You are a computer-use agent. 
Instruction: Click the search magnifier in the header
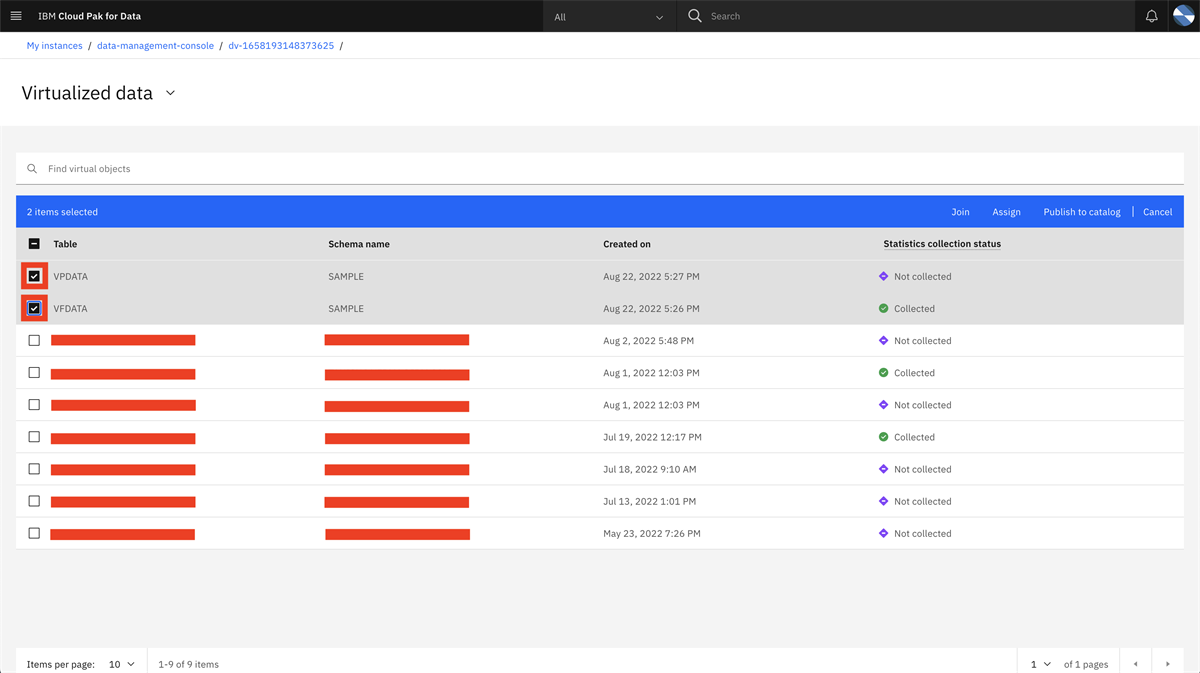694,15
